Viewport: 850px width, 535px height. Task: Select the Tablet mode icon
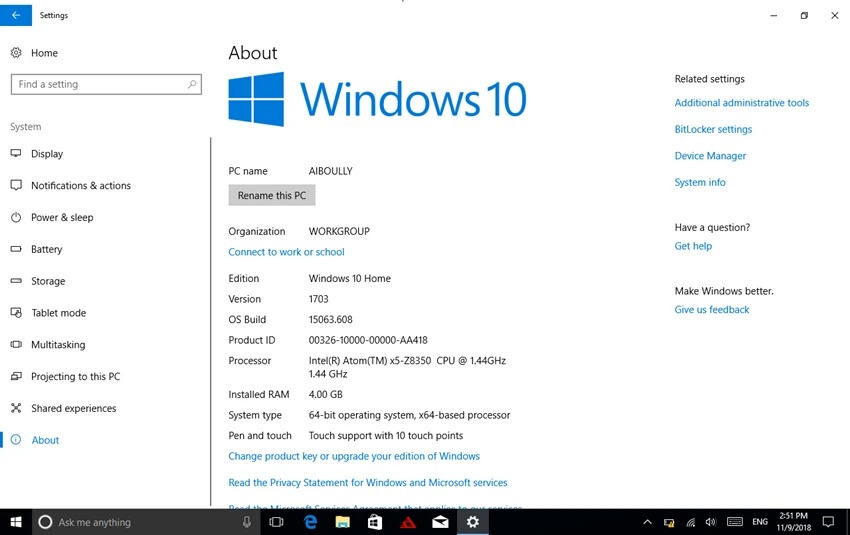tap(16, 313)
